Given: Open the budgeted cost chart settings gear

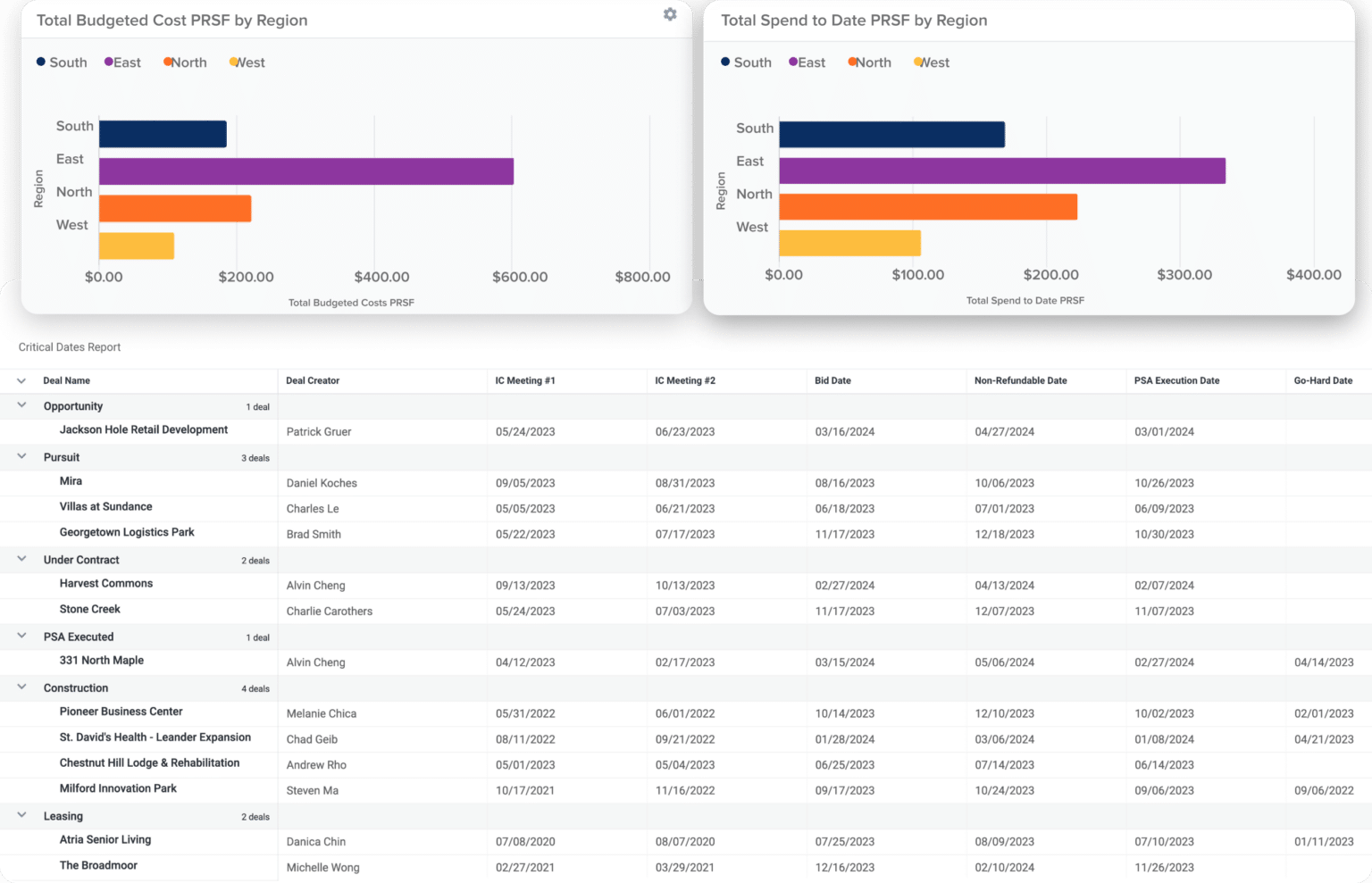Looking at the screenshot, I should (x=670, y=14).
